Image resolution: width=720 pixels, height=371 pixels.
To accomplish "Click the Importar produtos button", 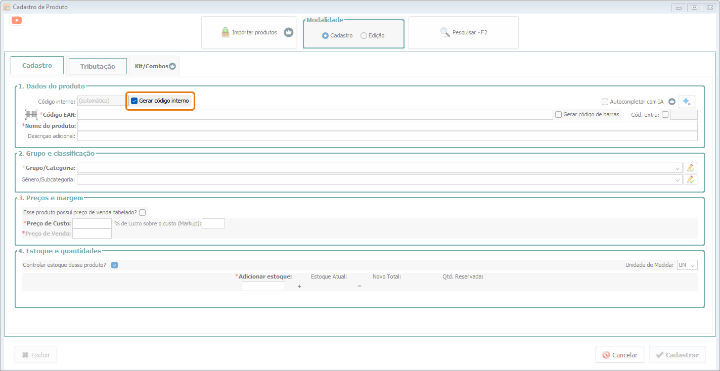I will (x=250, y=33).
